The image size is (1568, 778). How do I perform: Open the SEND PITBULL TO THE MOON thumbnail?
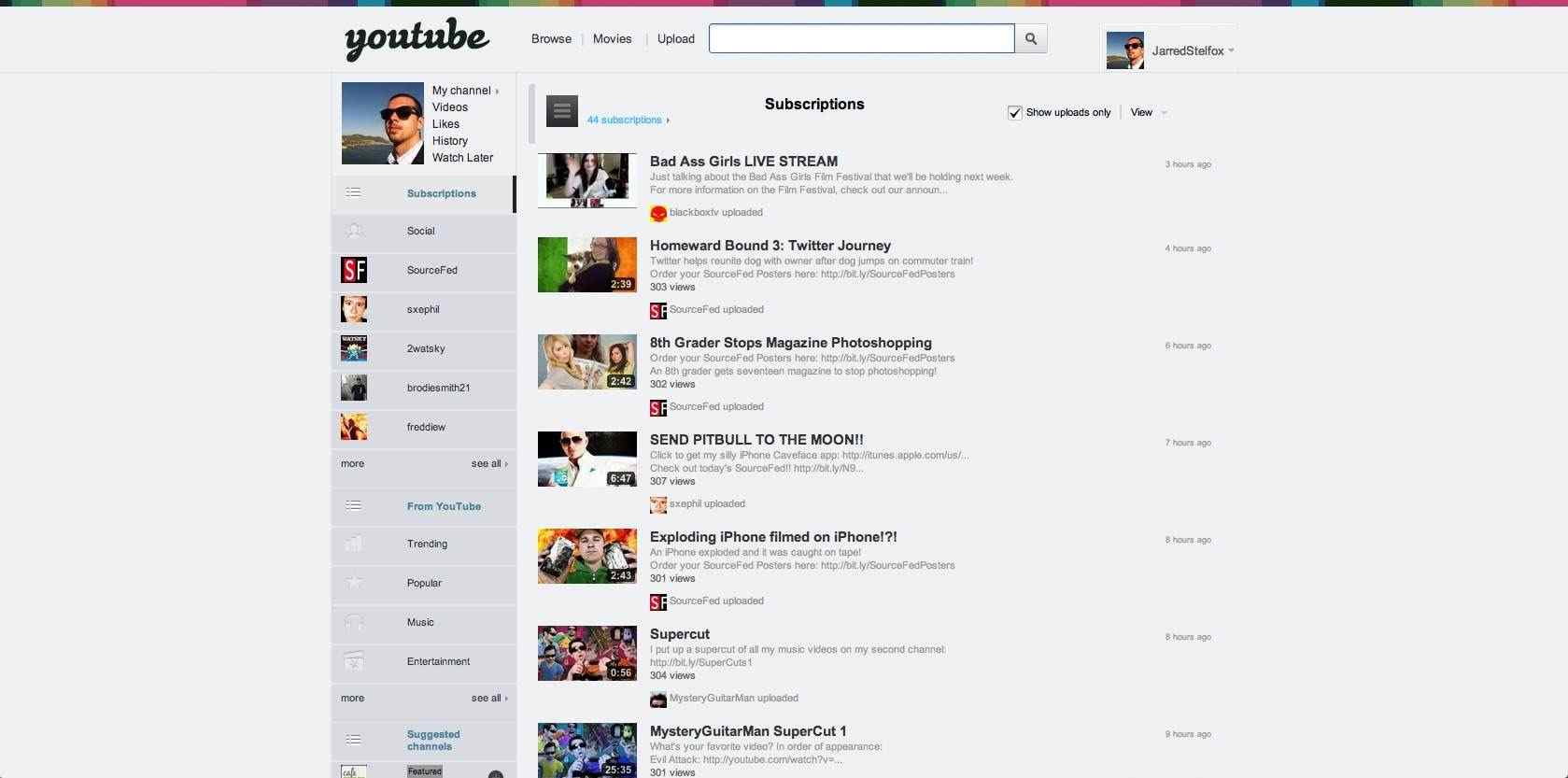tap(587, 459)
